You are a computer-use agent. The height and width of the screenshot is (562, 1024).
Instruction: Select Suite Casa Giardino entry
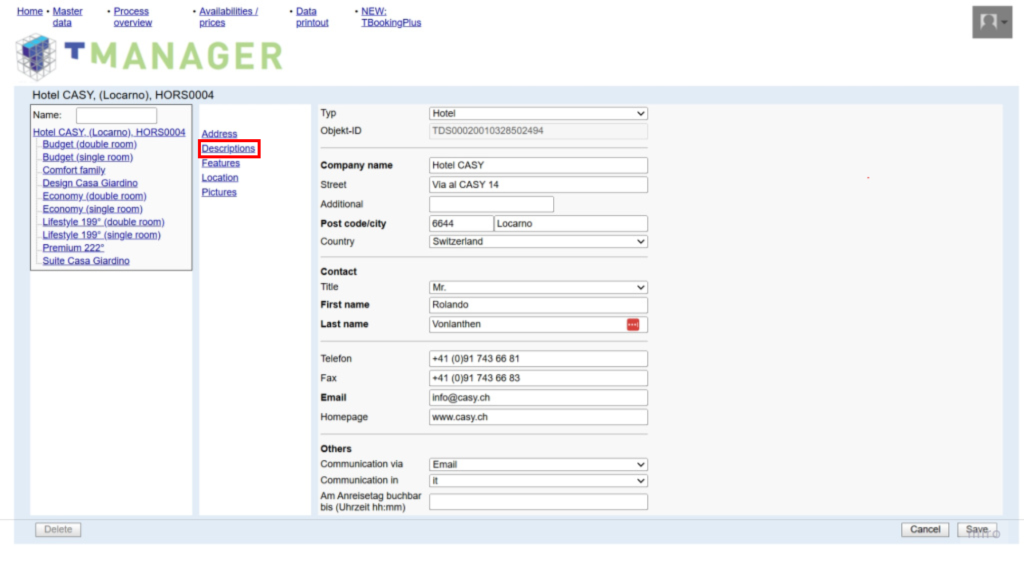tap(86, 261)
